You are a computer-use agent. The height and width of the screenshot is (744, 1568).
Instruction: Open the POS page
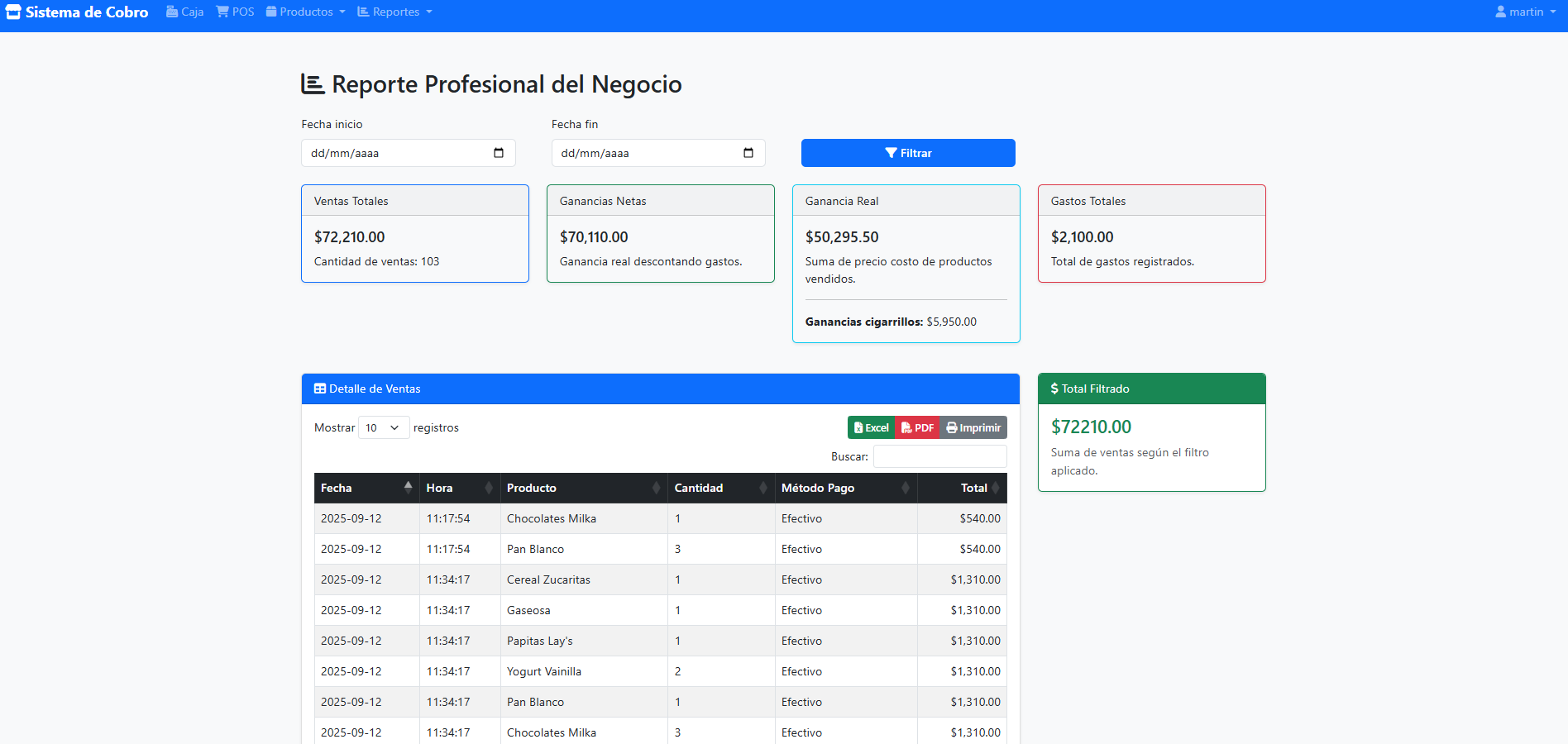coord(235,12)
